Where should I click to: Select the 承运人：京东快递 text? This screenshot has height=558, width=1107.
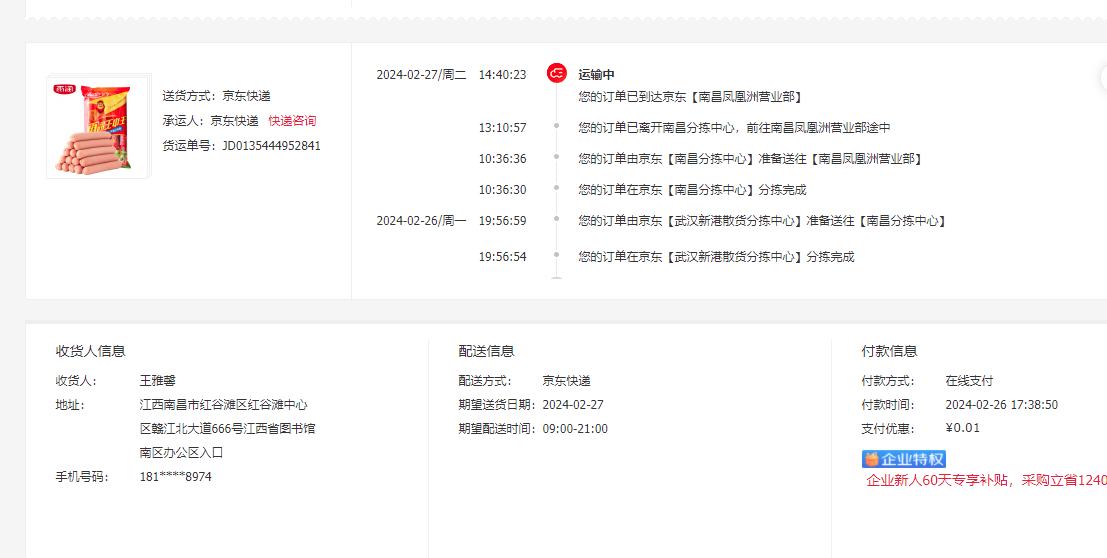(x=210, y=121)
